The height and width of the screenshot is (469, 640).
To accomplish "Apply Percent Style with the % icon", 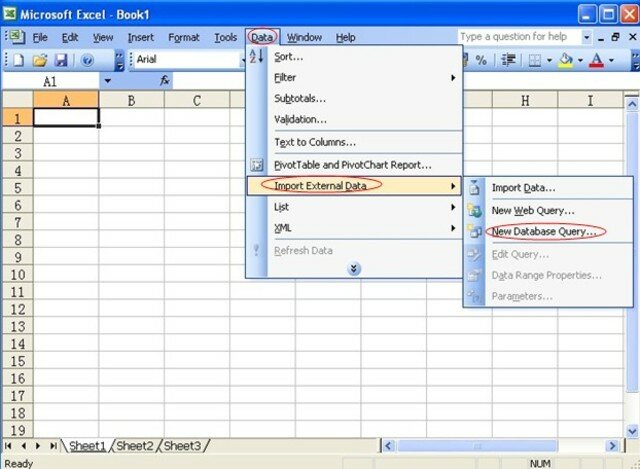I will click(x=481, y=60).
